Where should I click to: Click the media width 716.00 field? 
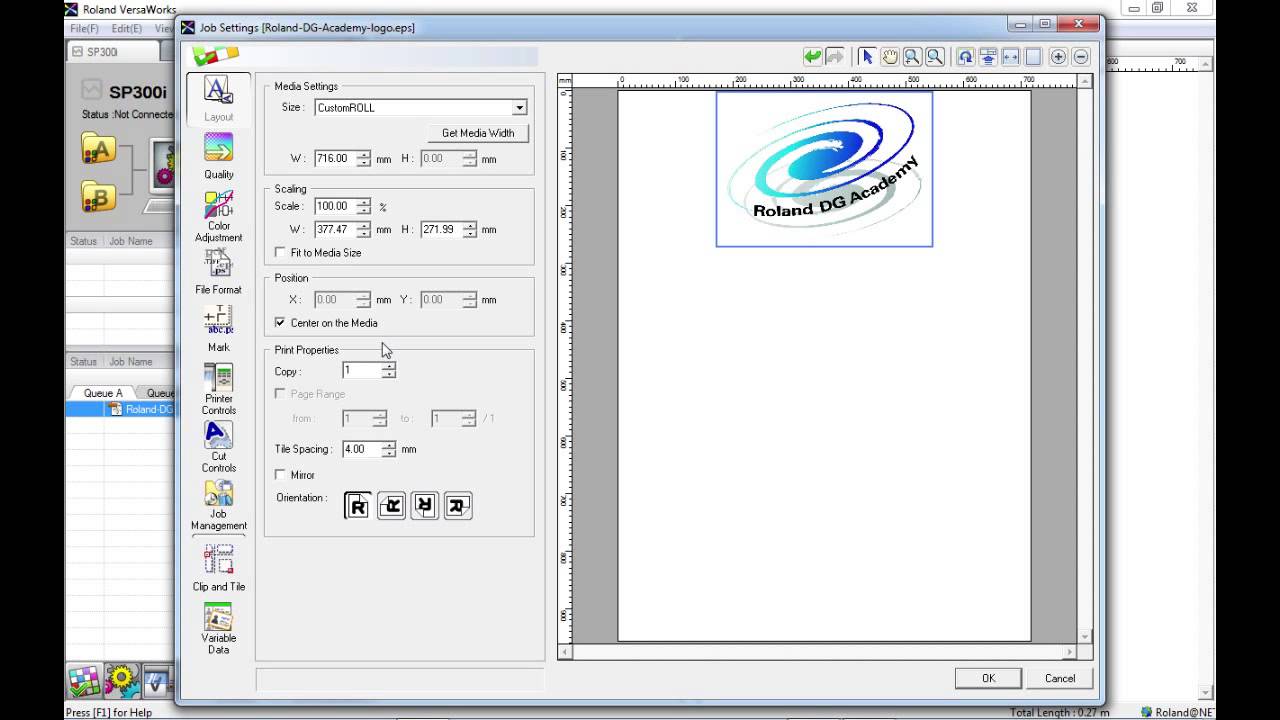[x=335, y=158]
